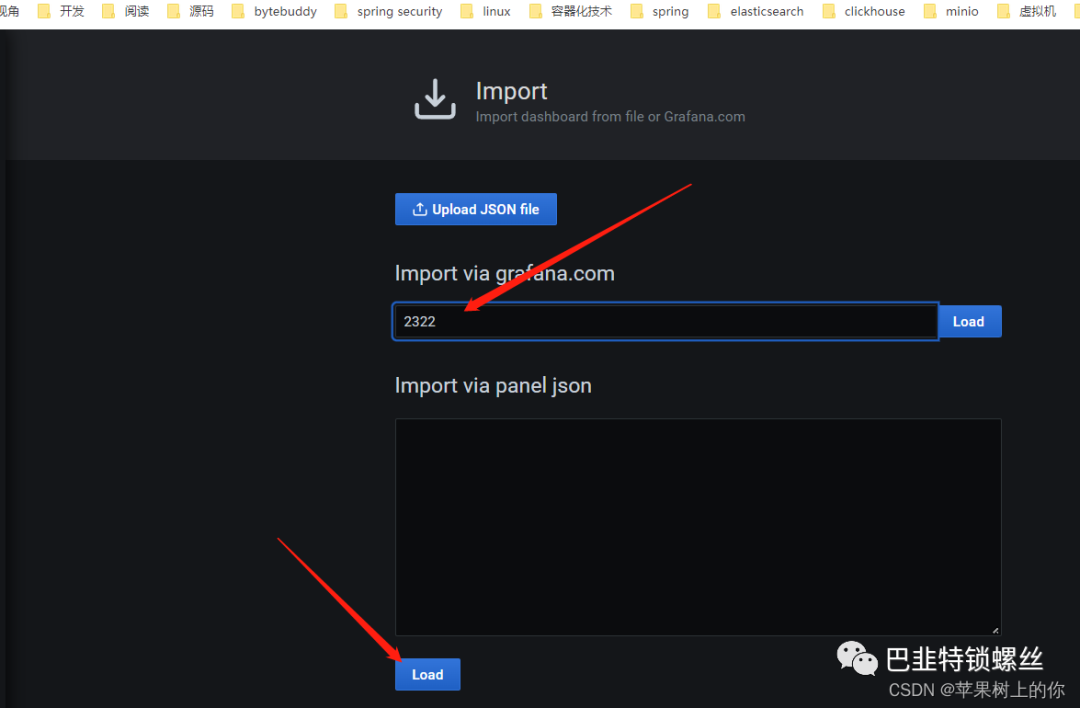Open the spring bookmark folder
This screenshot has width=1080, height=708.
[x=660, y=12]
